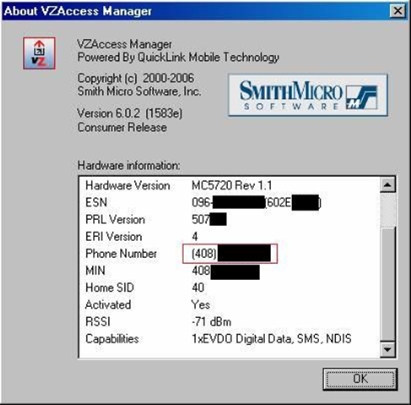The width and height of the screenshot is (411, 405).
Task: Click the hardware list scroll down arrow
Action: pos(387,349)
